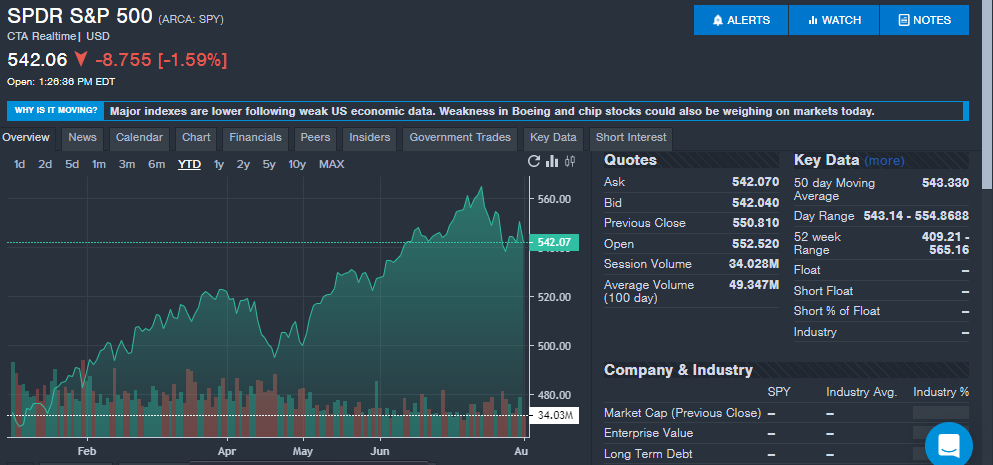This screenshot has width=993, height=465.
Task: Click the Enterprise Value row label
Action: click(648, 433)
